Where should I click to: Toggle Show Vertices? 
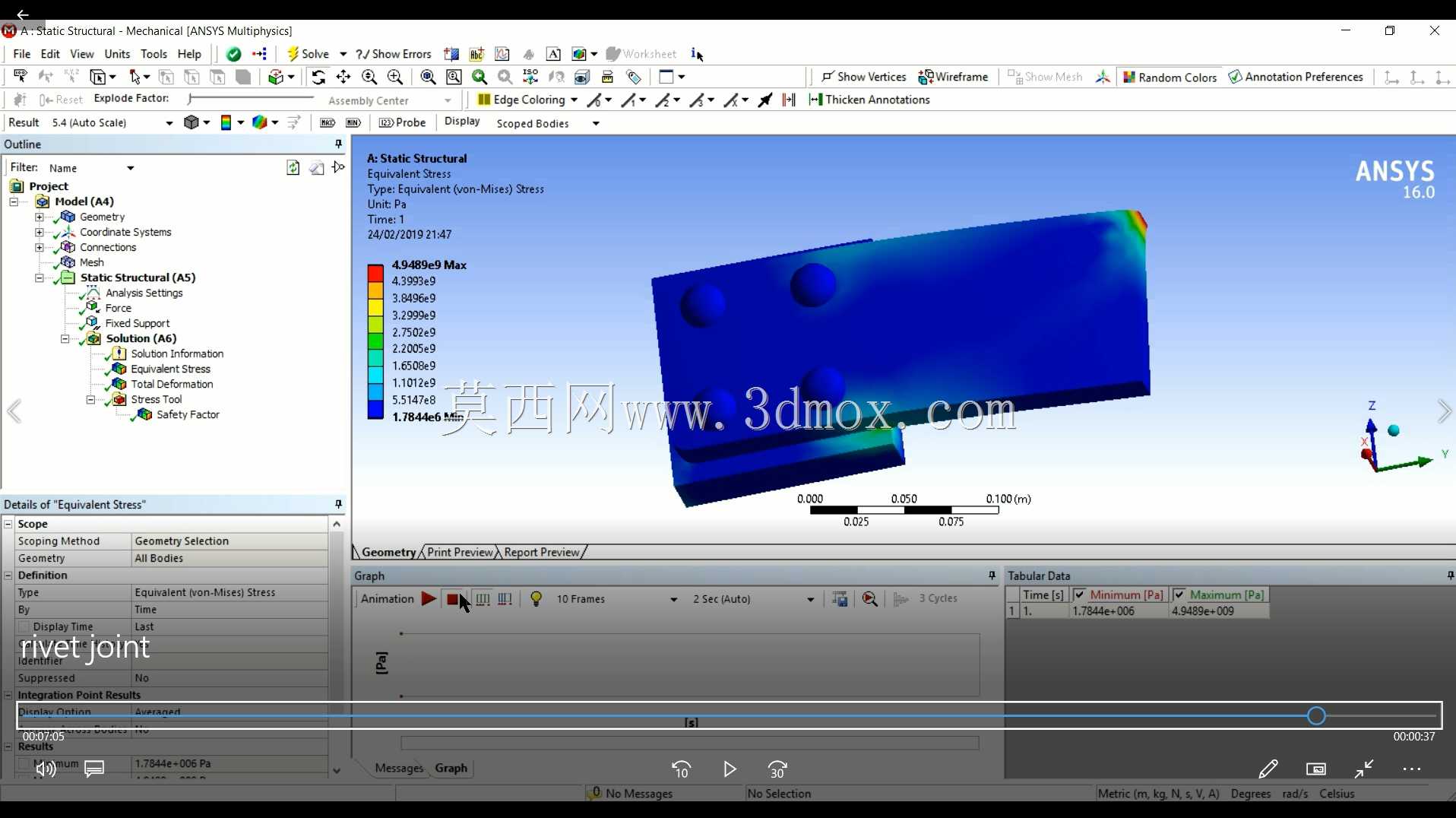pos(863,77)
